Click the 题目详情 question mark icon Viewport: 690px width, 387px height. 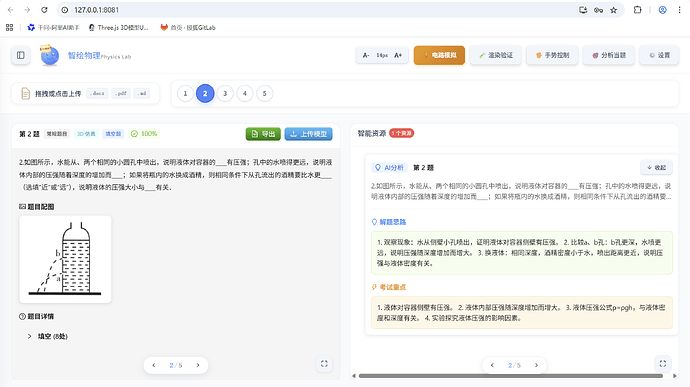click(22, 316)
